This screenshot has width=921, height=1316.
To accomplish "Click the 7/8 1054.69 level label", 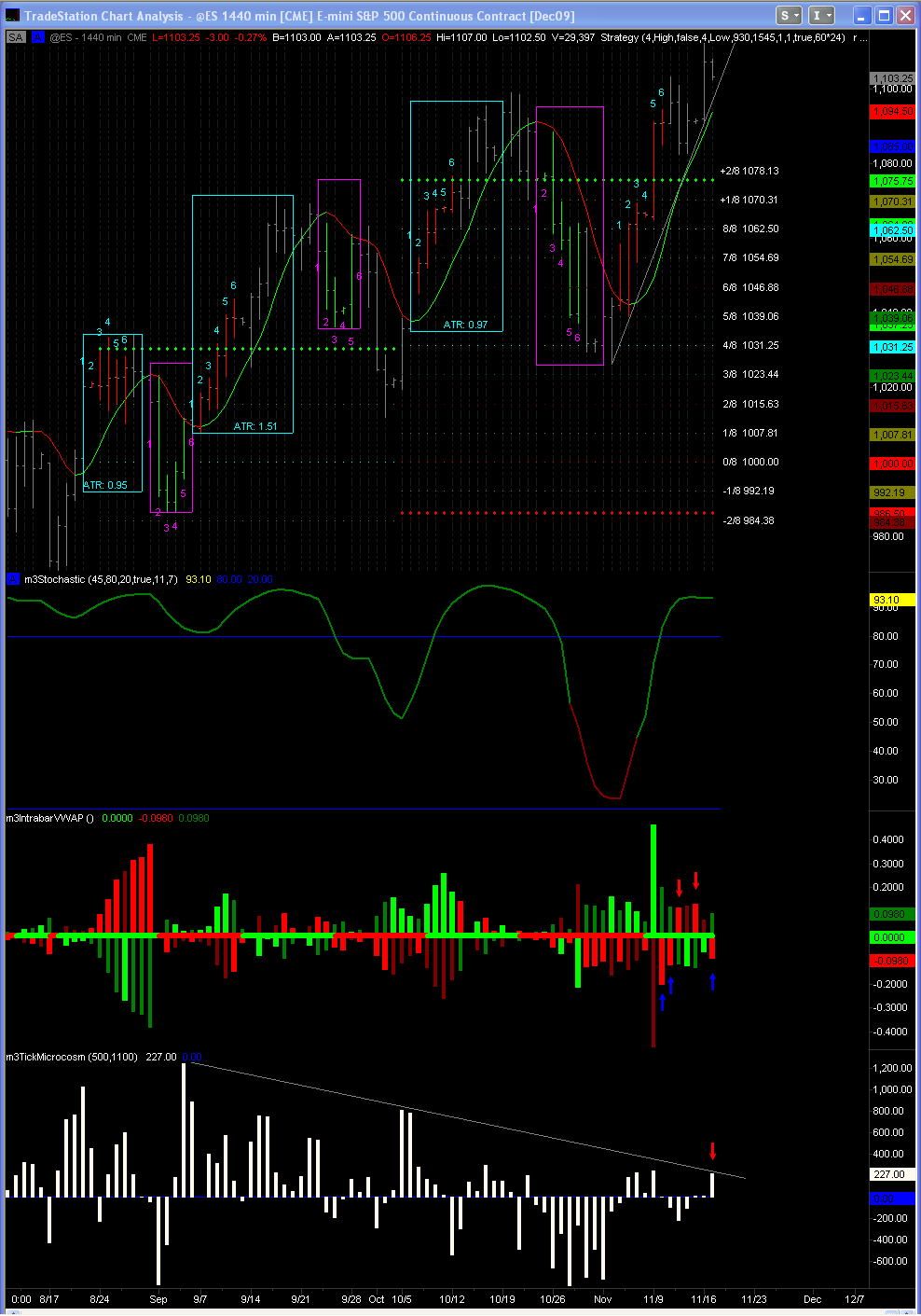I will click(x=751, y=257).
